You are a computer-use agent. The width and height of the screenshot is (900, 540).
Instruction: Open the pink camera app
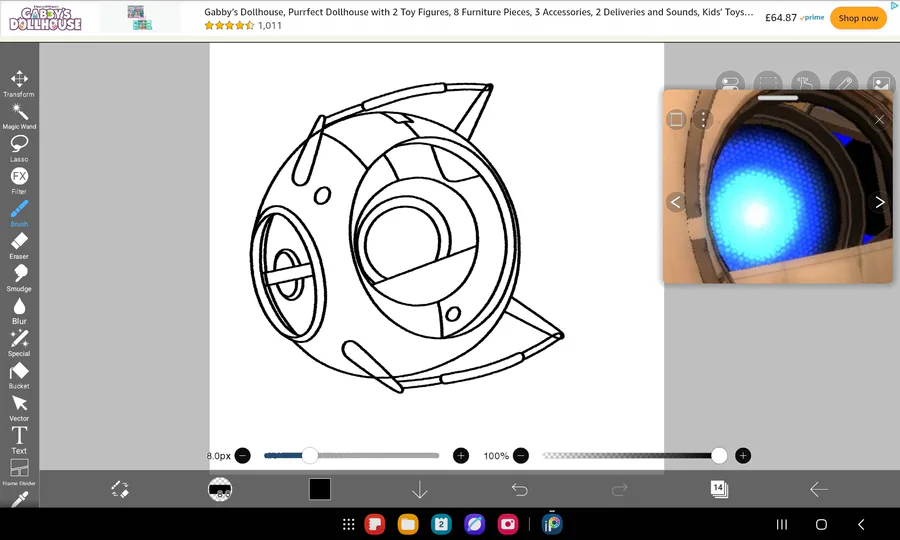pos(508,524)
